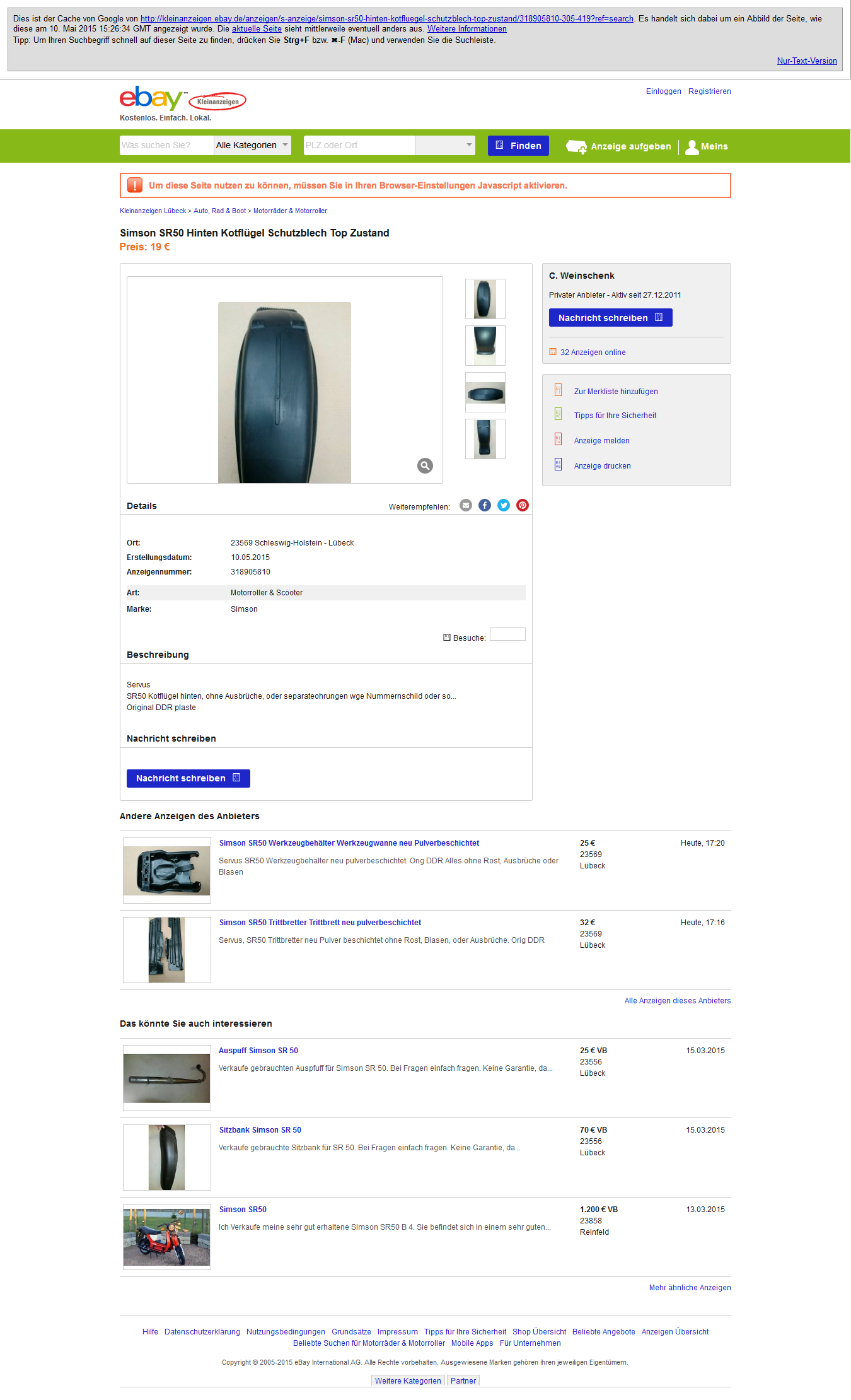Click the Finden search button
Viewport: 851px width, 1400px height.
pos(519,146)
